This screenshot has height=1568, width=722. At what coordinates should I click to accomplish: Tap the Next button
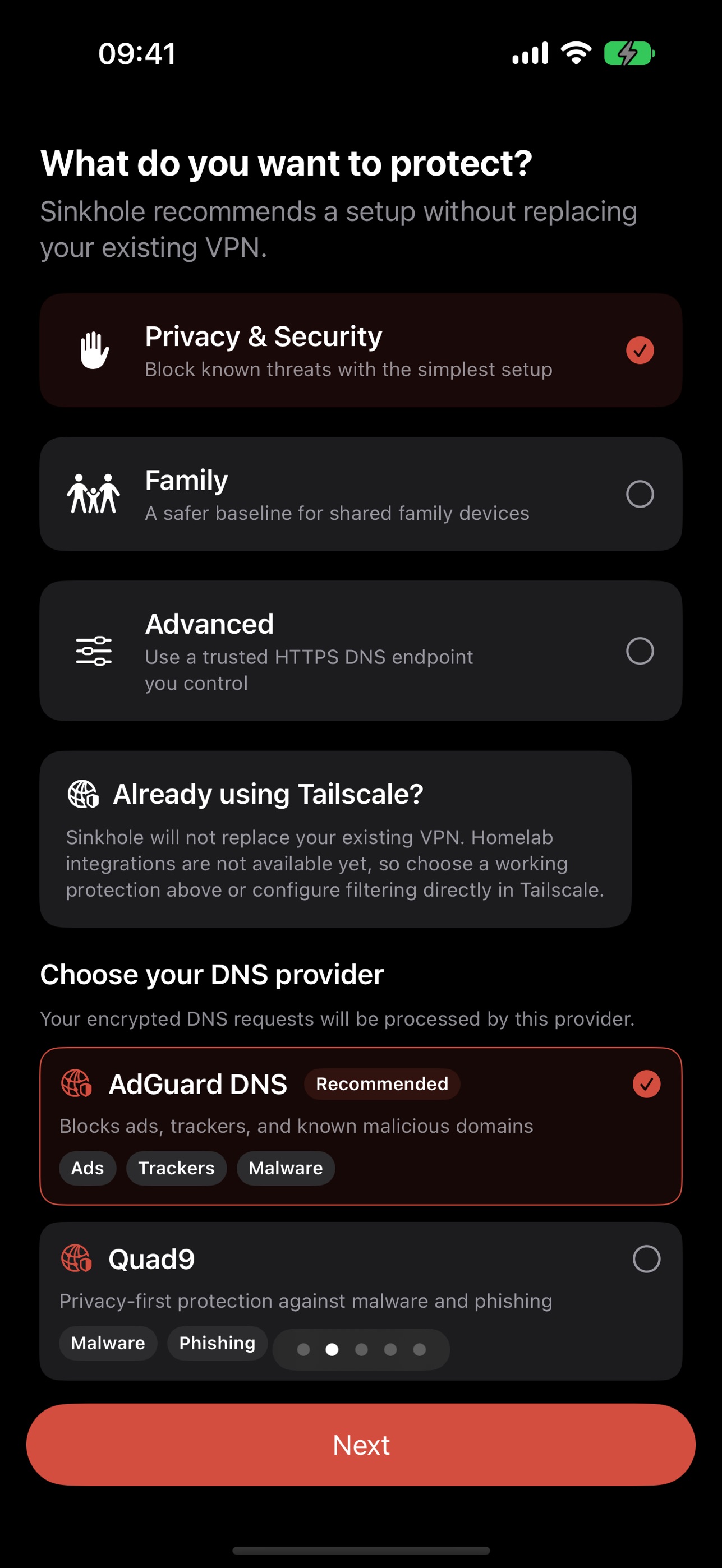361,1445
